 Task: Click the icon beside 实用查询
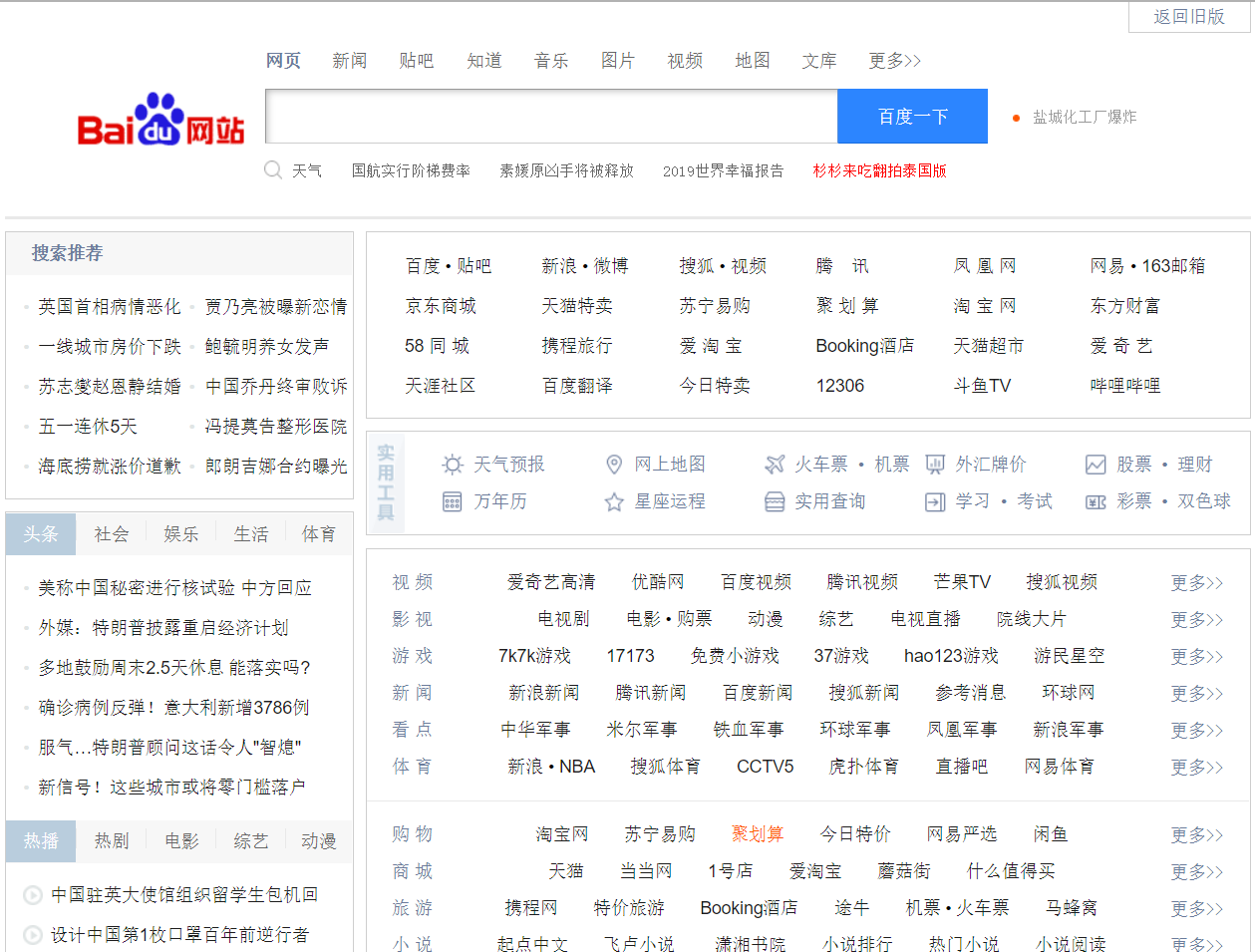pos(775,501)
